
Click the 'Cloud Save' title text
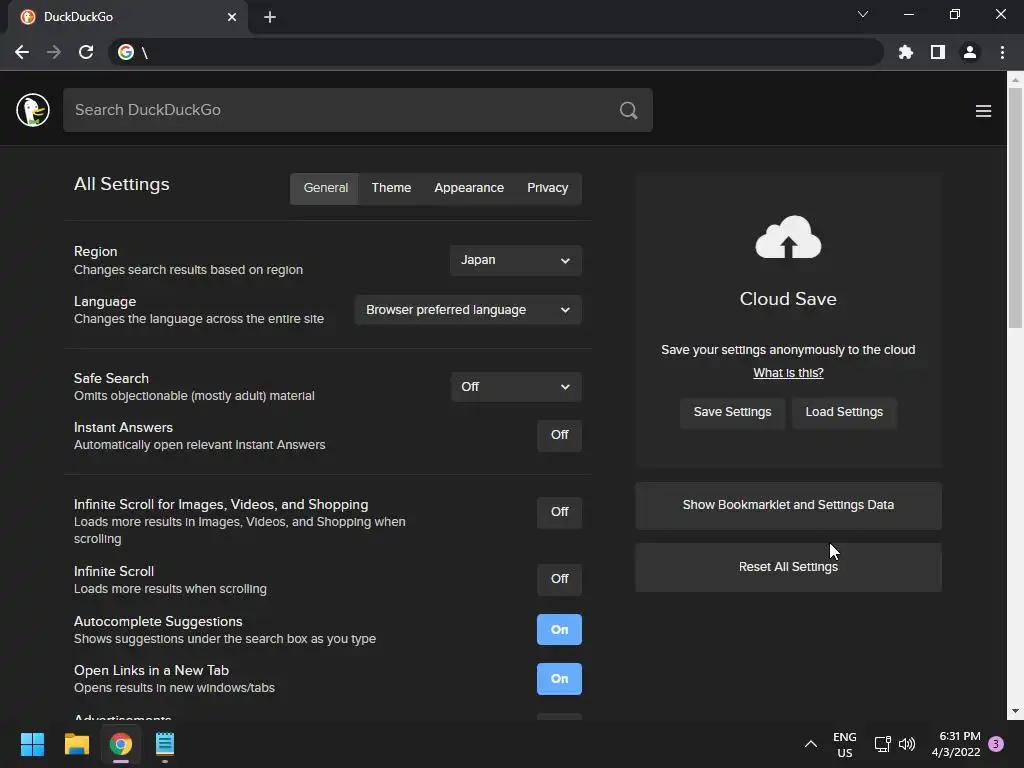pyautogui.click(x=788, y=299)
